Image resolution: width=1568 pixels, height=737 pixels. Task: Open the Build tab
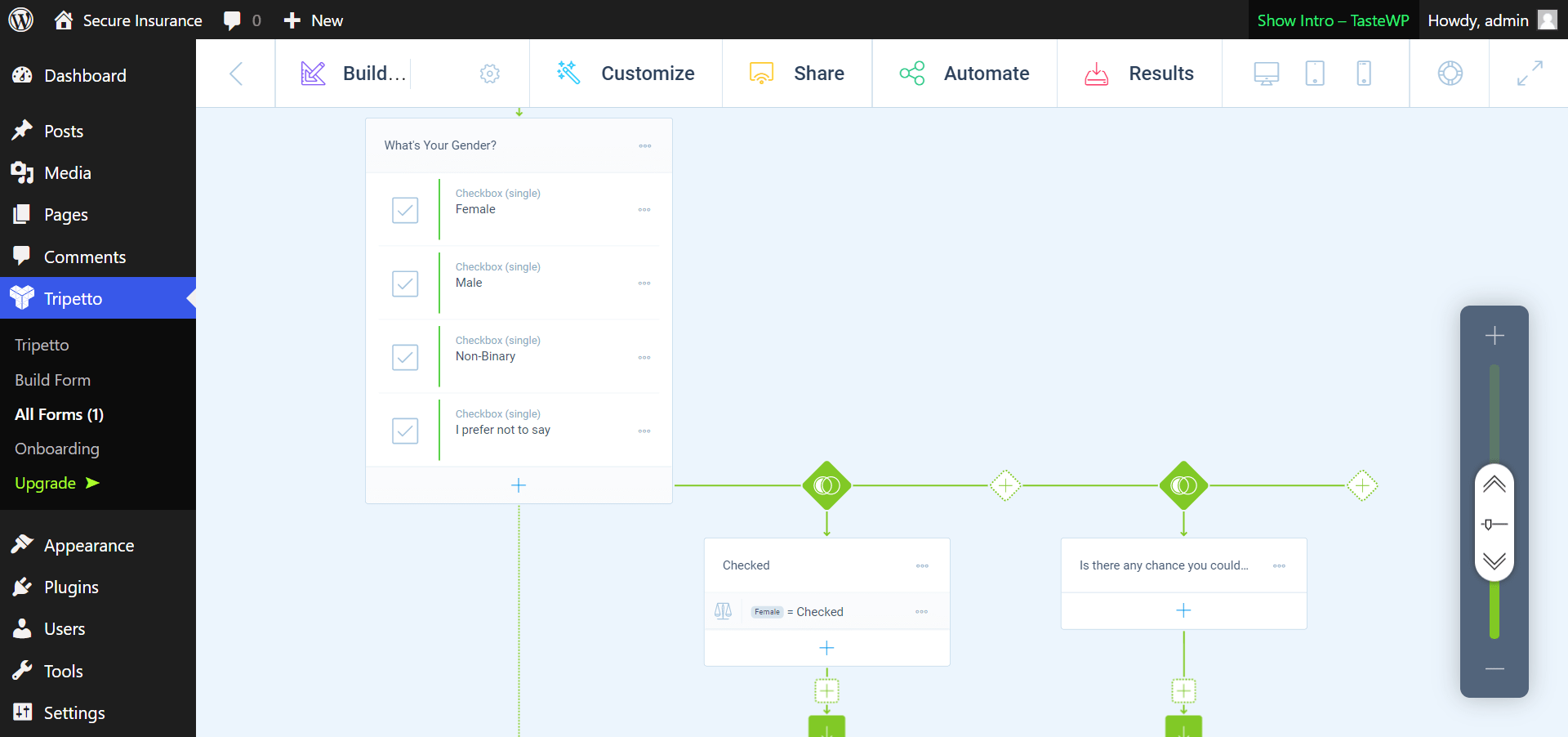pos(354,74)
